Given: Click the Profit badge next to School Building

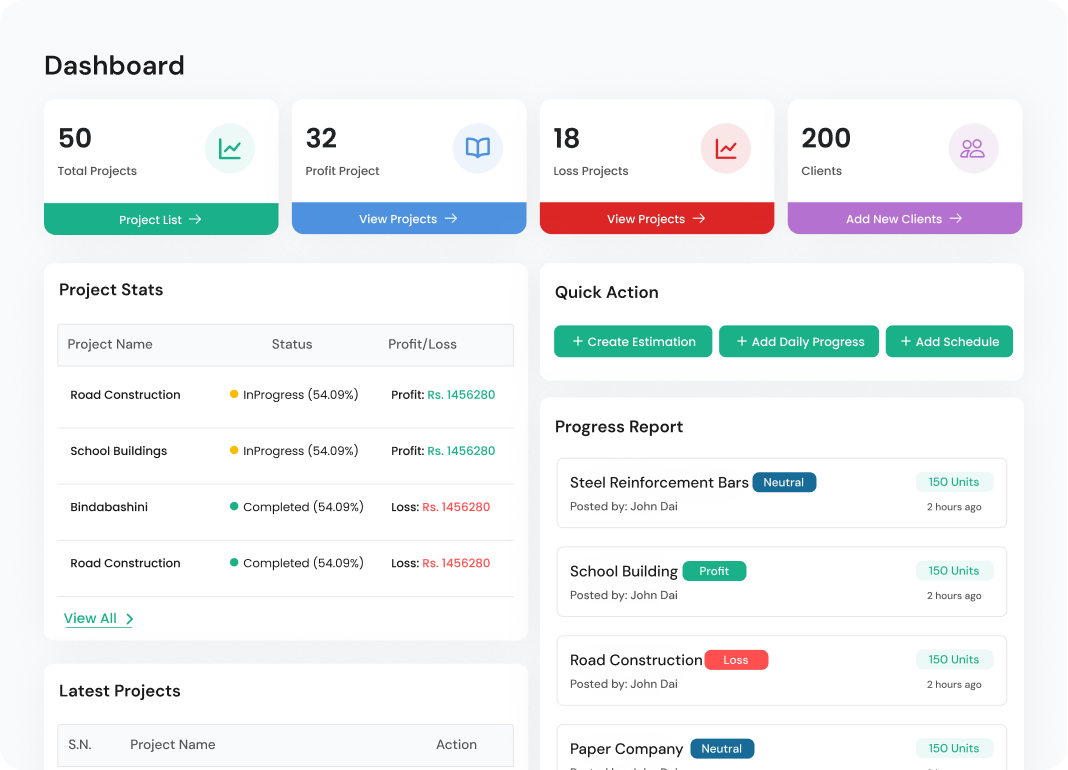Looking at the screenshot, I should coord(714,571).
